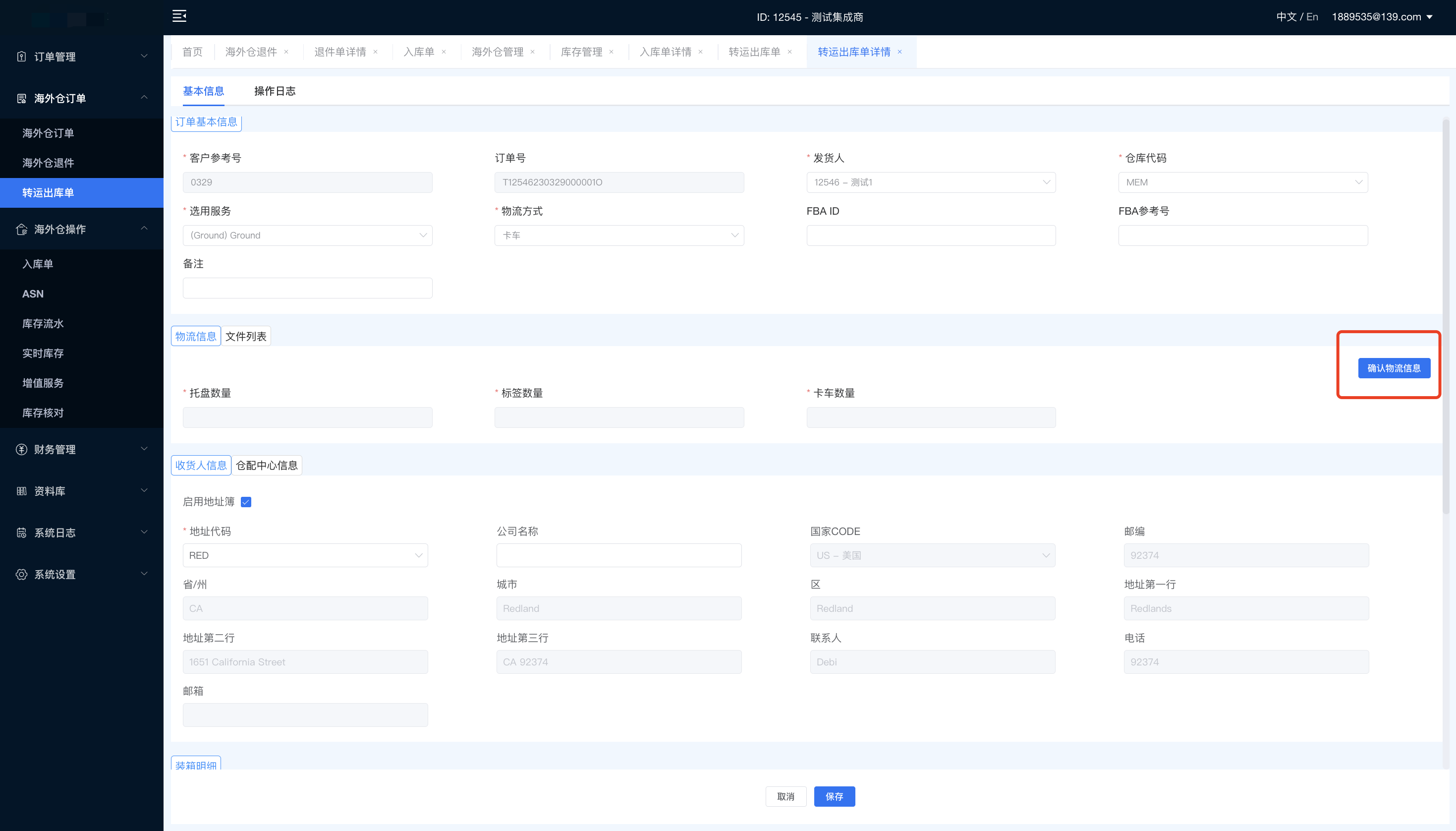Switch to the 文件列表 tab
Viewport: 1456px width, 831px height.
point(246,336)
